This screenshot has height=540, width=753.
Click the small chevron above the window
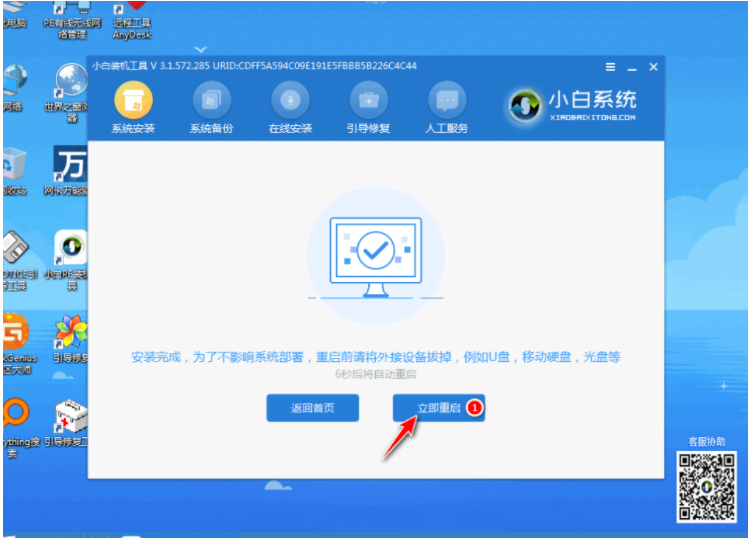coord(201,49)
